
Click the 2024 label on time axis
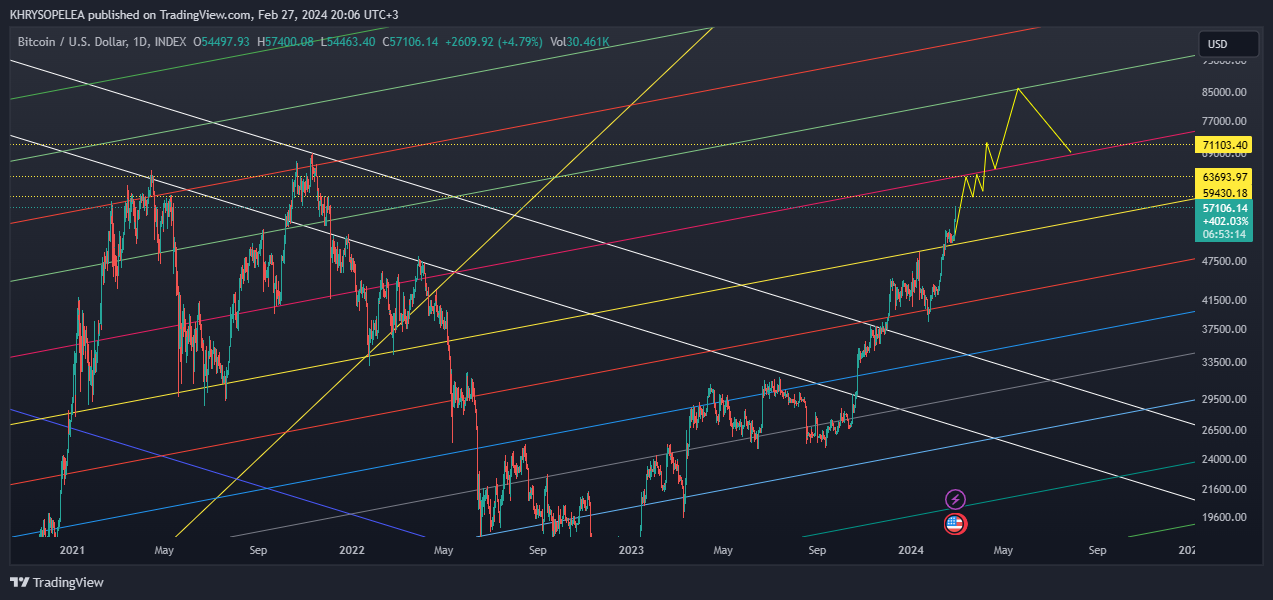pyautogui.click(x=910, y=550)
